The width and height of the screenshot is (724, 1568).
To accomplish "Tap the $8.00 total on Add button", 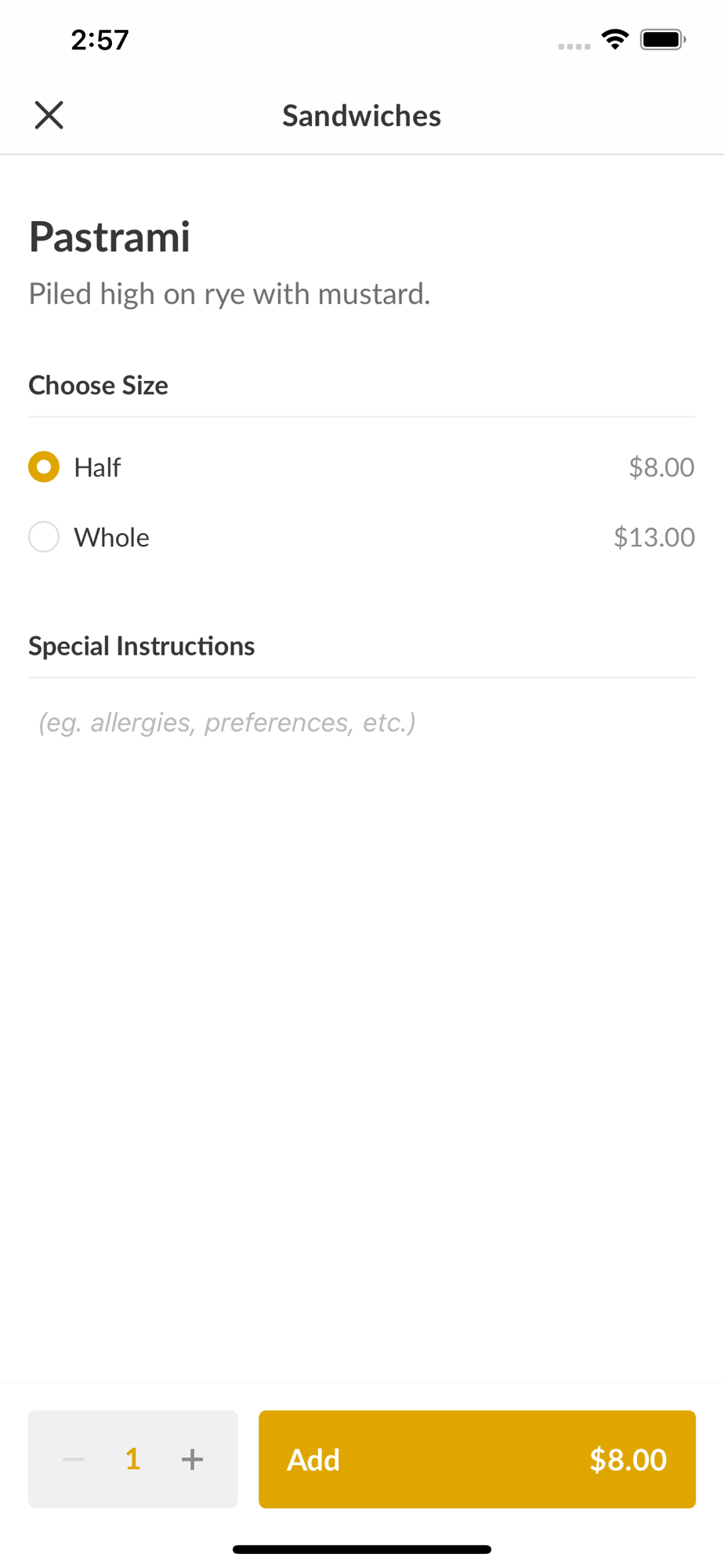I will (x=628, y=1459).
